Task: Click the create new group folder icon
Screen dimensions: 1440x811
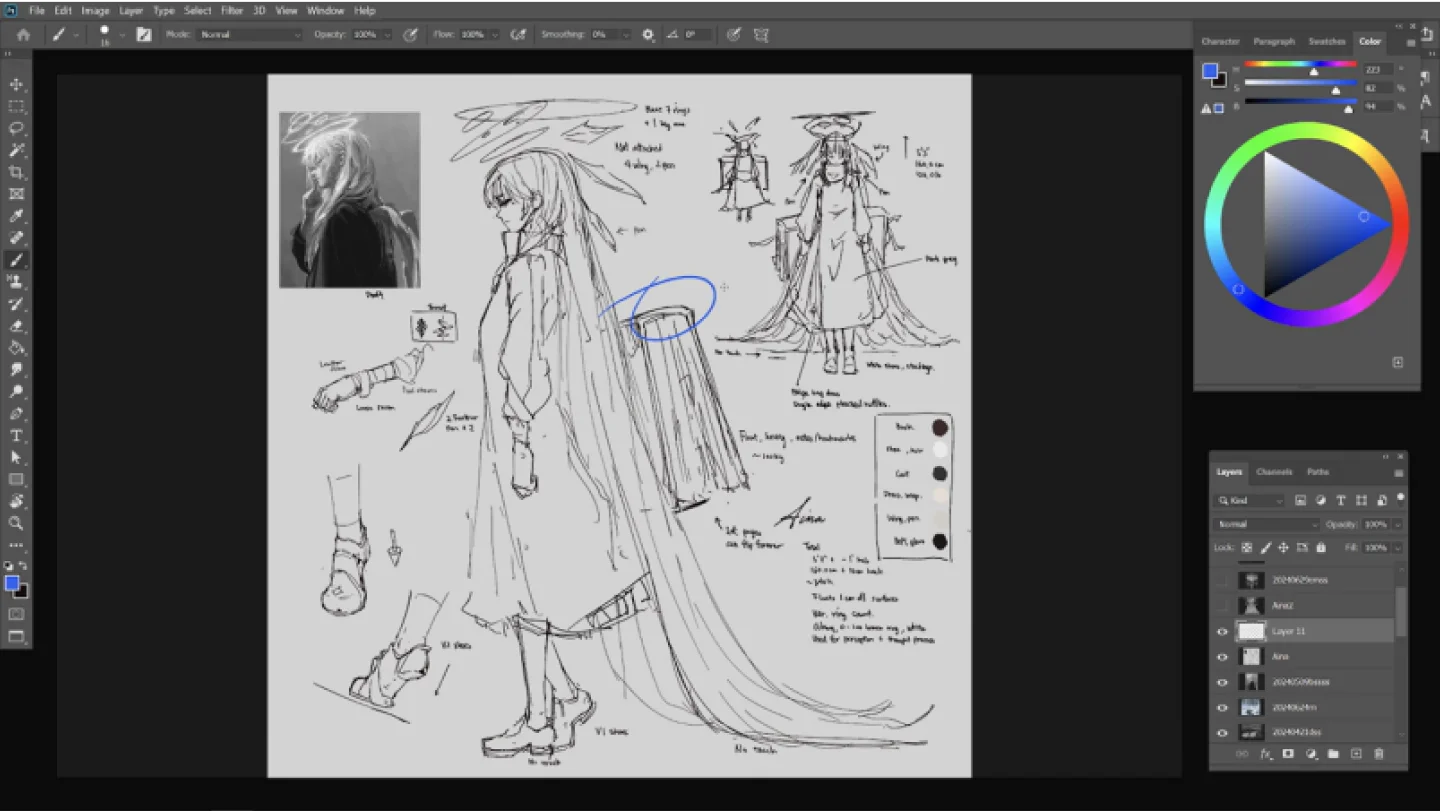Action: point(1333,754)
